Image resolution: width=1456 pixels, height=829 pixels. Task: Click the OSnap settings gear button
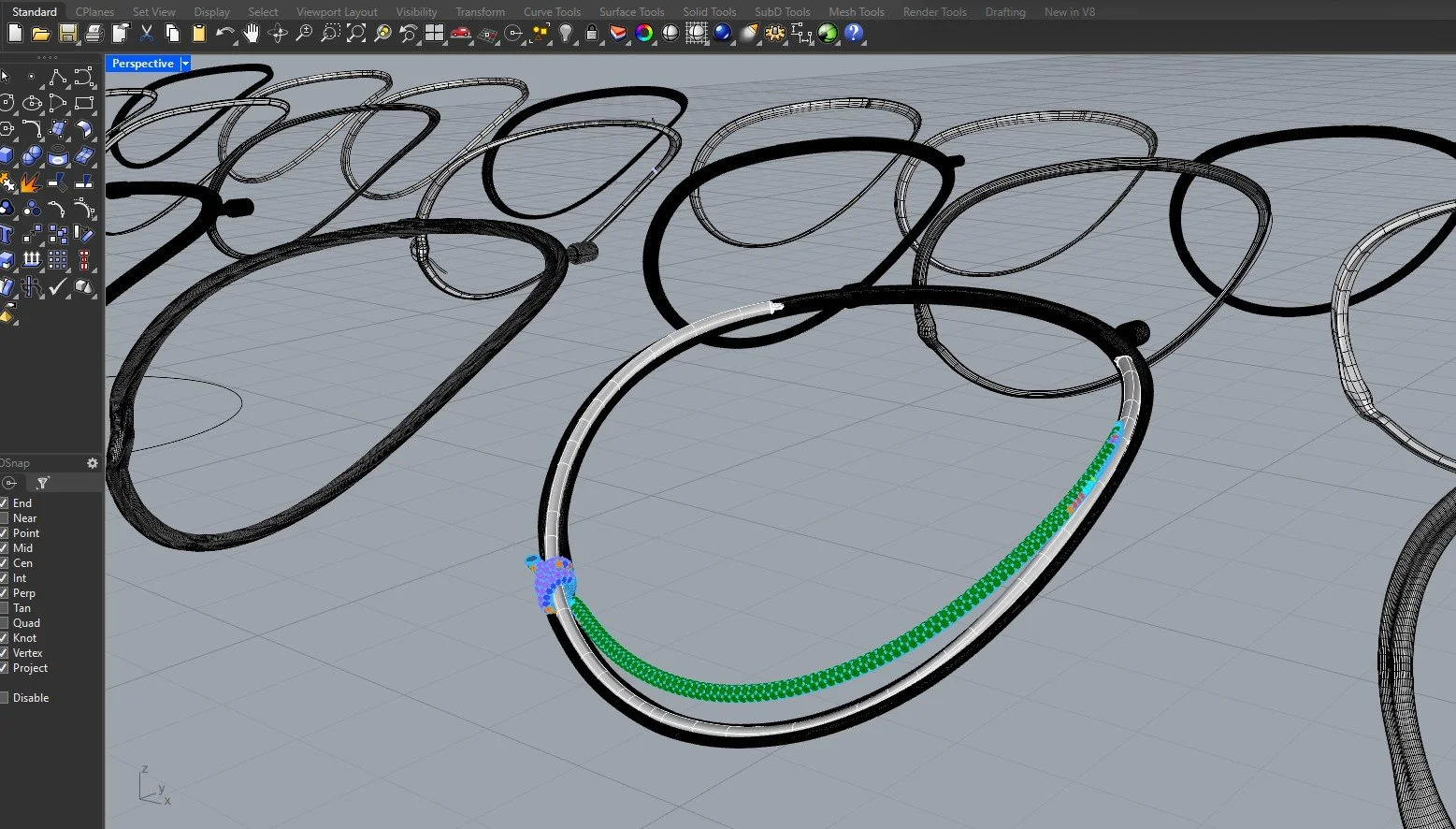coord(92,463)
